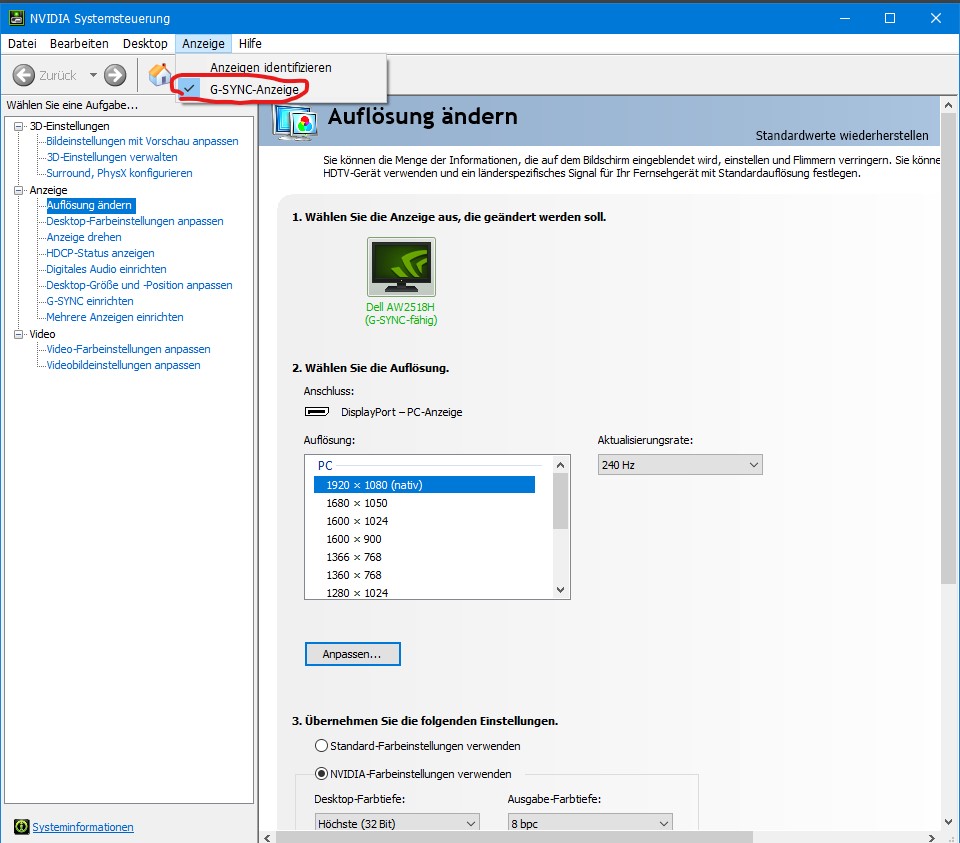Select Standard-Farbeinstellungen verwenden radio button
The image size is (960, 843).
[x=321, y=746]
